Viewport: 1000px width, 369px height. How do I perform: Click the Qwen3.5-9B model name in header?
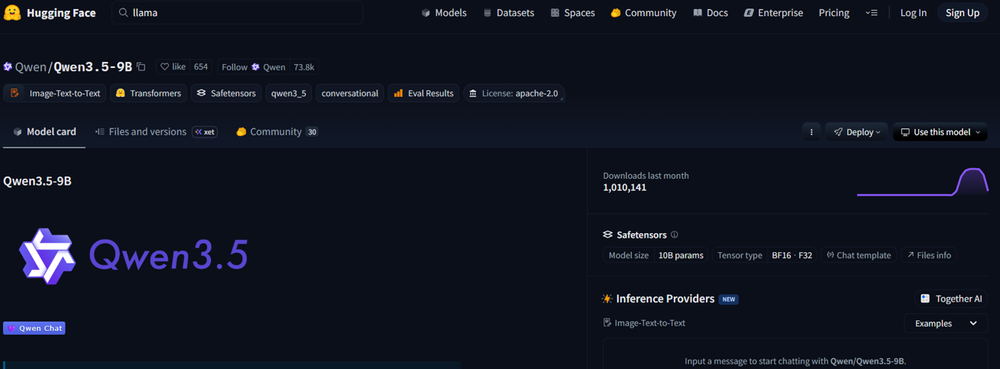92,67
